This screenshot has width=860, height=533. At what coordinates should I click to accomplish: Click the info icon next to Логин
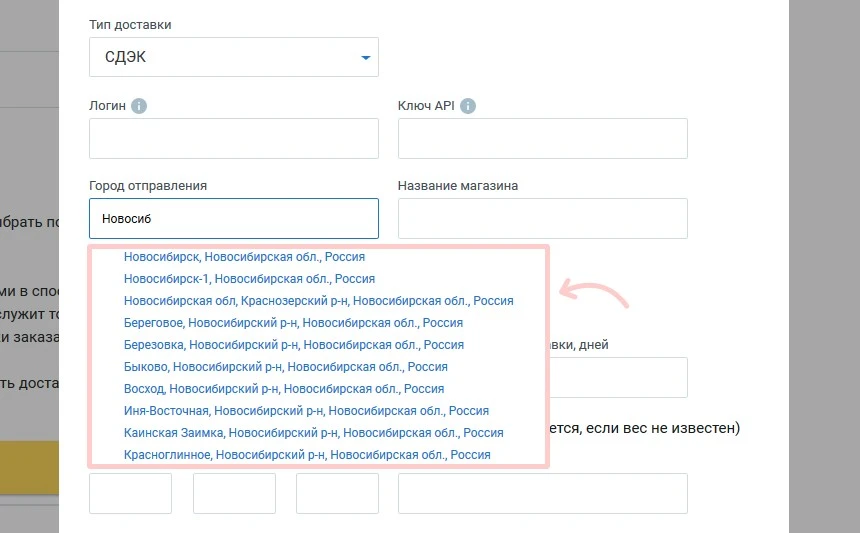tap(139, 106)
